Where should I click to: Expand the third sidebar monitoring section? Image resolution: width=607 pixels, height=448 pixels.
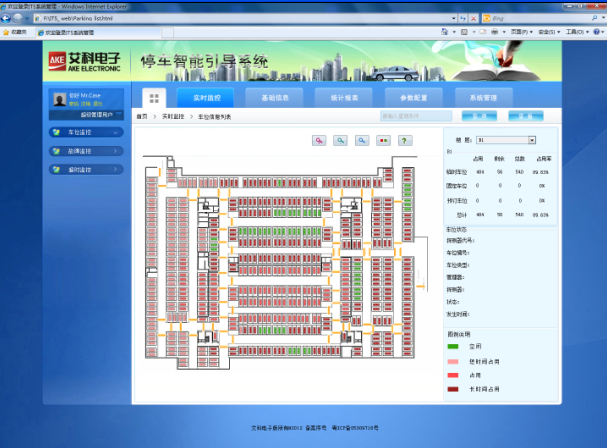click(x=90, y=169)
